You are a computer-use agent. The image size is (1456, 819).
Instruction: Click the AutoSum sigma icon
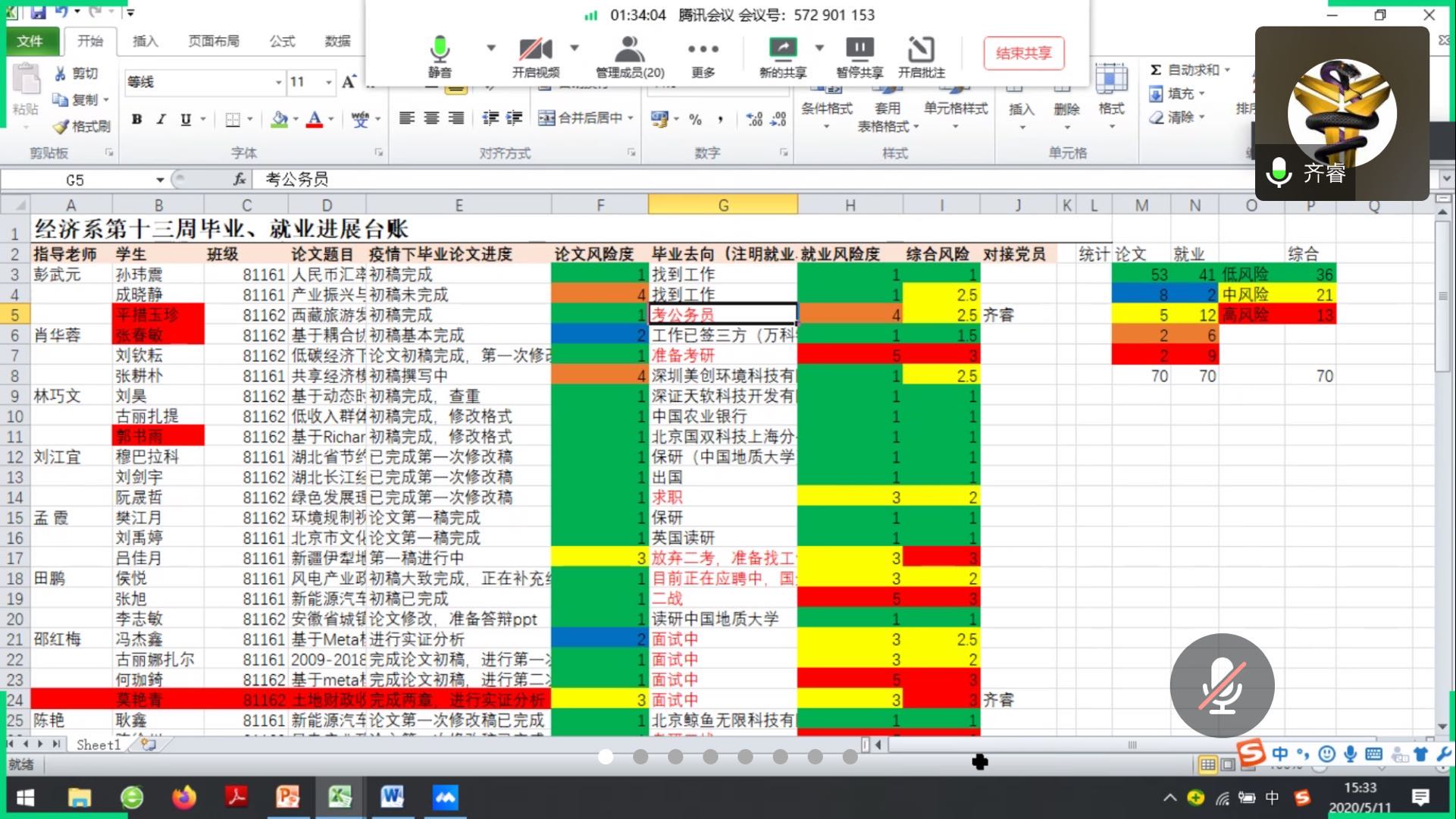[1156, 70]
